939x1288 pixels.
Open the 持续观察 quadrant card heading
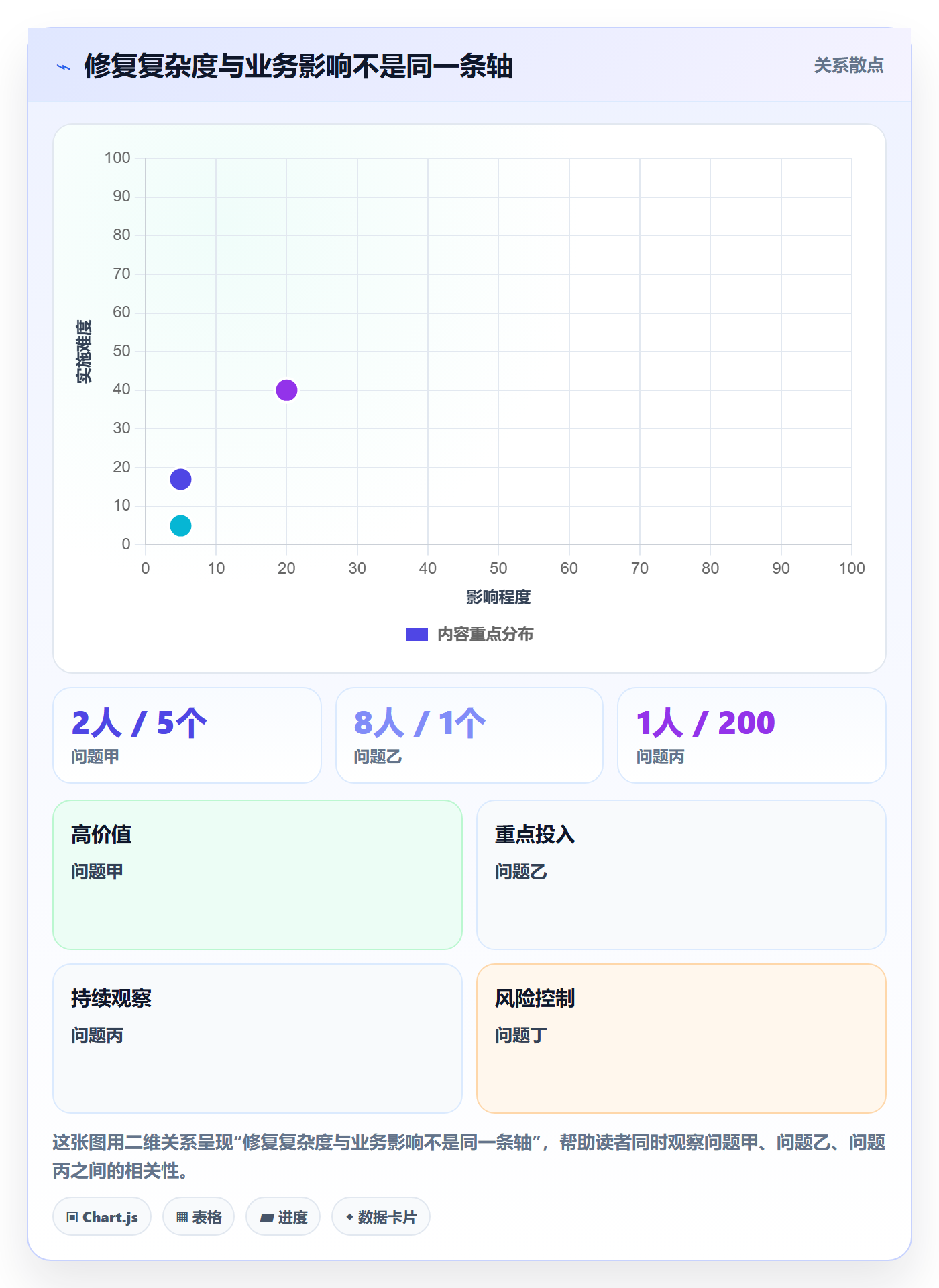pos(111,998)
